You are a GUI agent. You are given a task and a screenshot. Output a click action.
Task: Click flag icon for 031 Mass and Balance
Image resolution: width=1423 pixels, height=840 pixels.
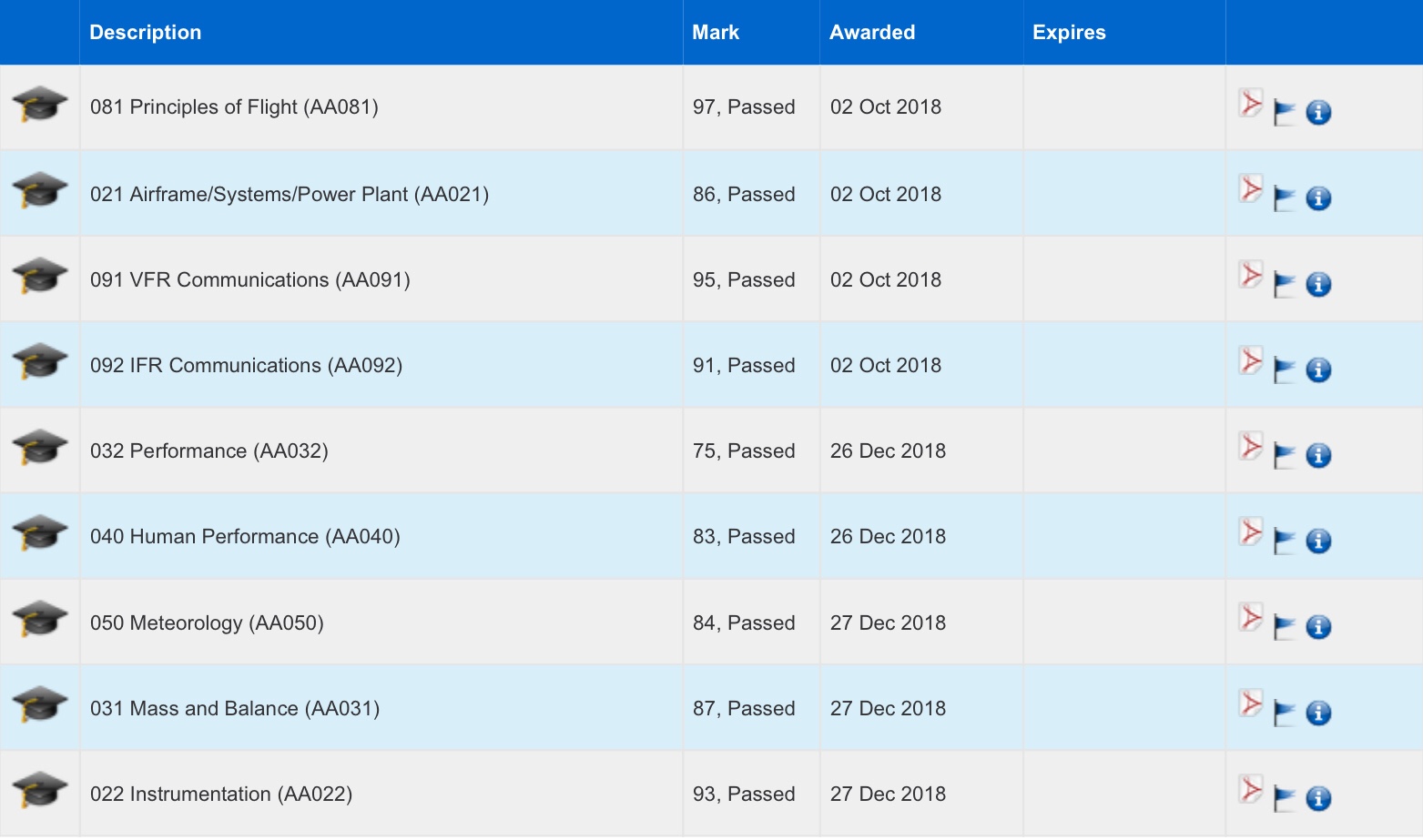(x=1284, y=713)
